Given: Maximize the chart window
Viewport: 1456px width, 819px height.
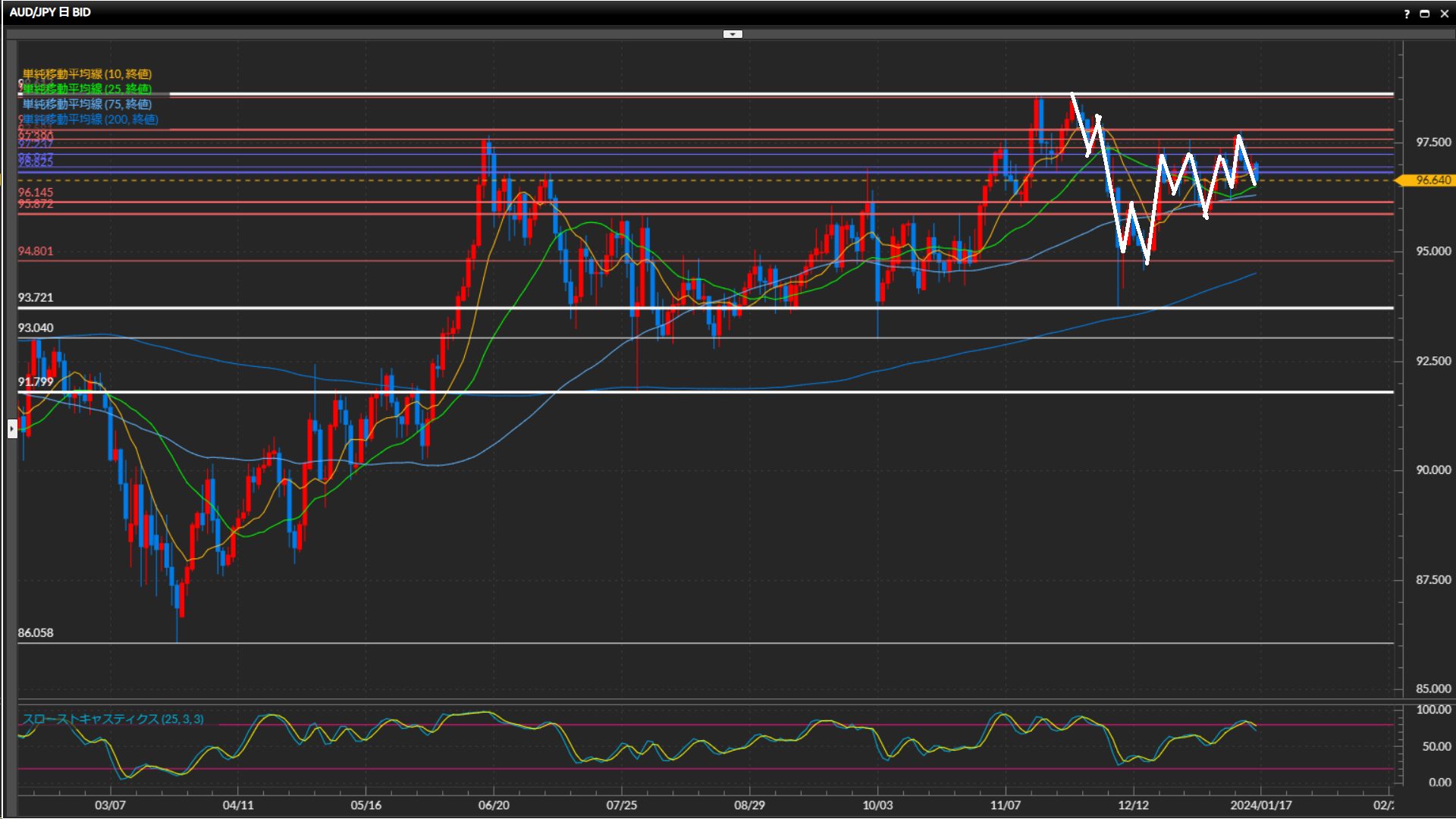Looking at the screenshot, I should tap(1424, 14).
